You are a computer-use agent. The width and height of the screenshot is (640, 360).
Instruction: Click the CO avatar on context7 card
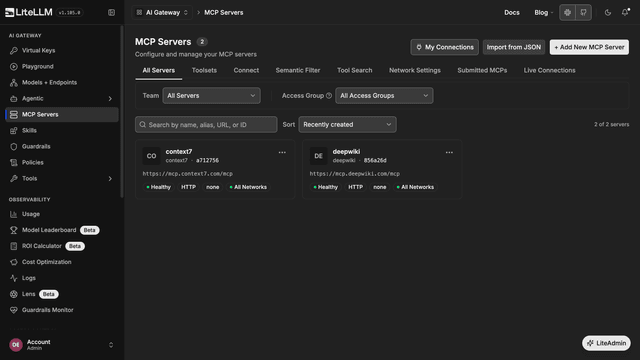click(x=151, y=156)
